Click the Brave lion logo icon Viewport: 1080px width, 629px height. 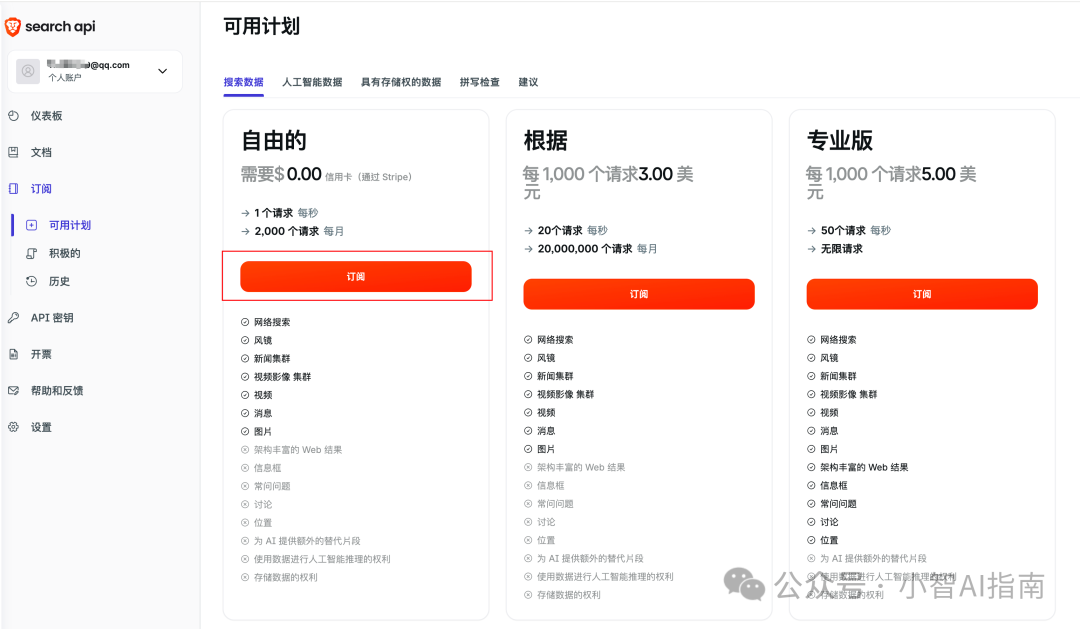13,27
